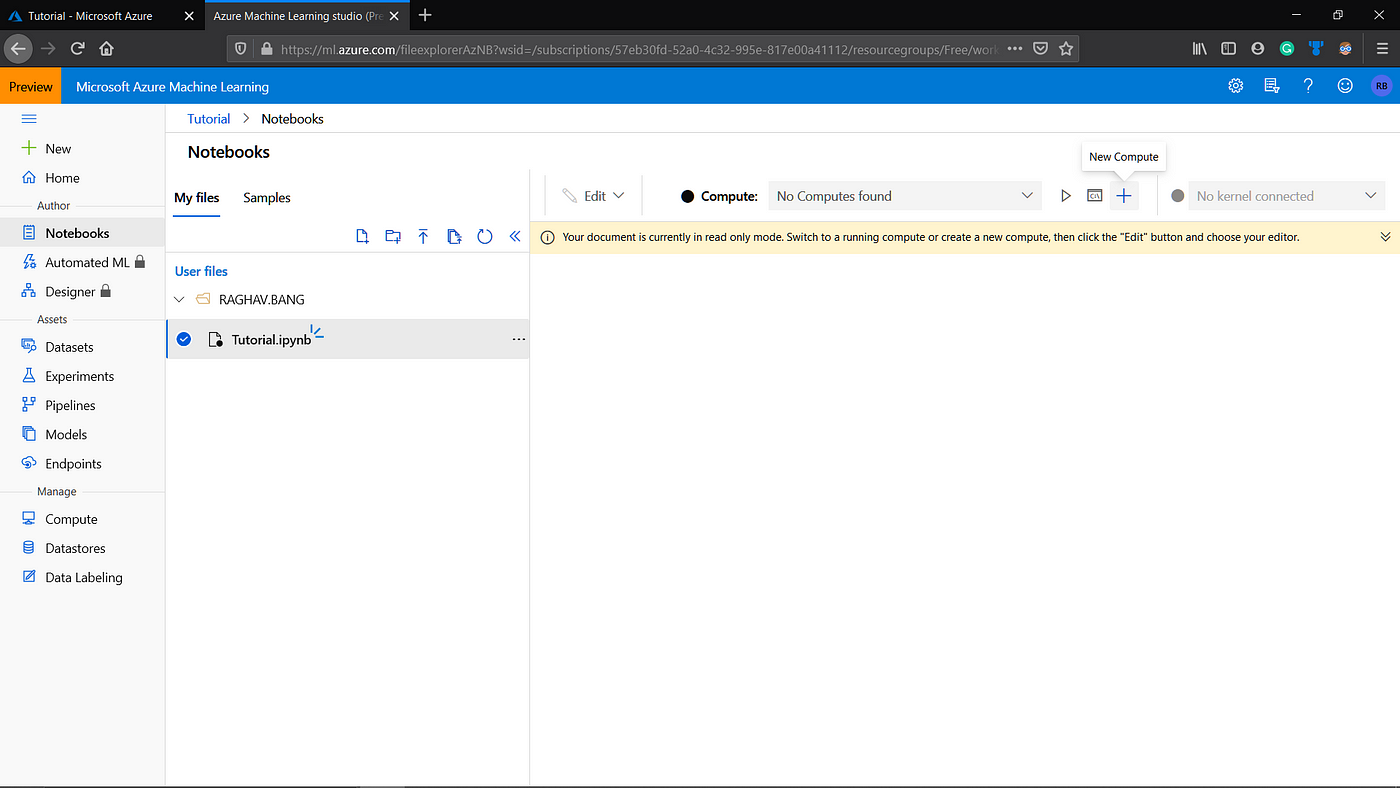Refresh the notebook file list
The image size is (1400, 788).
(485, 236)
